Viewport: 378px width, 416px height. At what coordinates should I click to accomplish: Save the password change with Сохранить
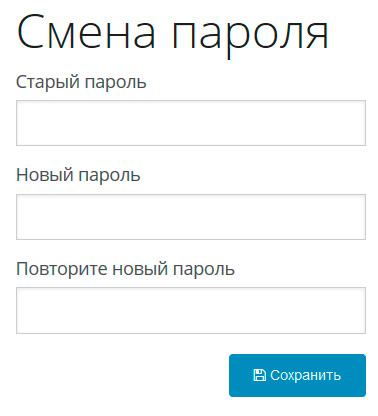(297, 375)
